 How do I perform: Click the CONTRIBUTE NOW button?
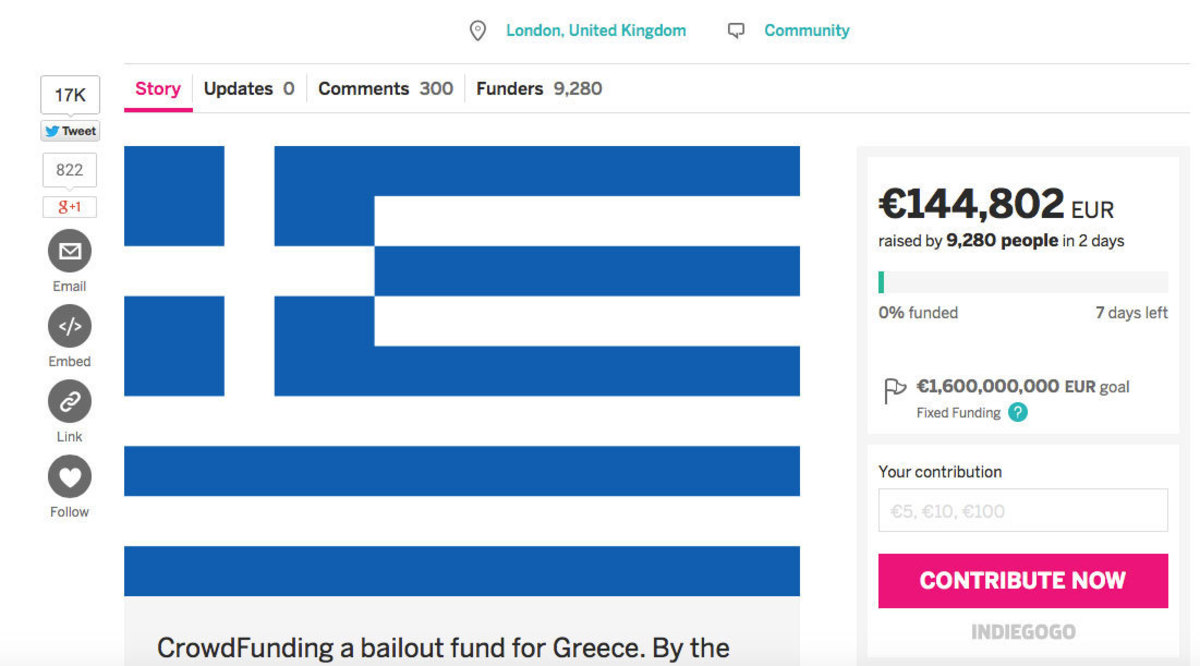(x=1023, y=581)
